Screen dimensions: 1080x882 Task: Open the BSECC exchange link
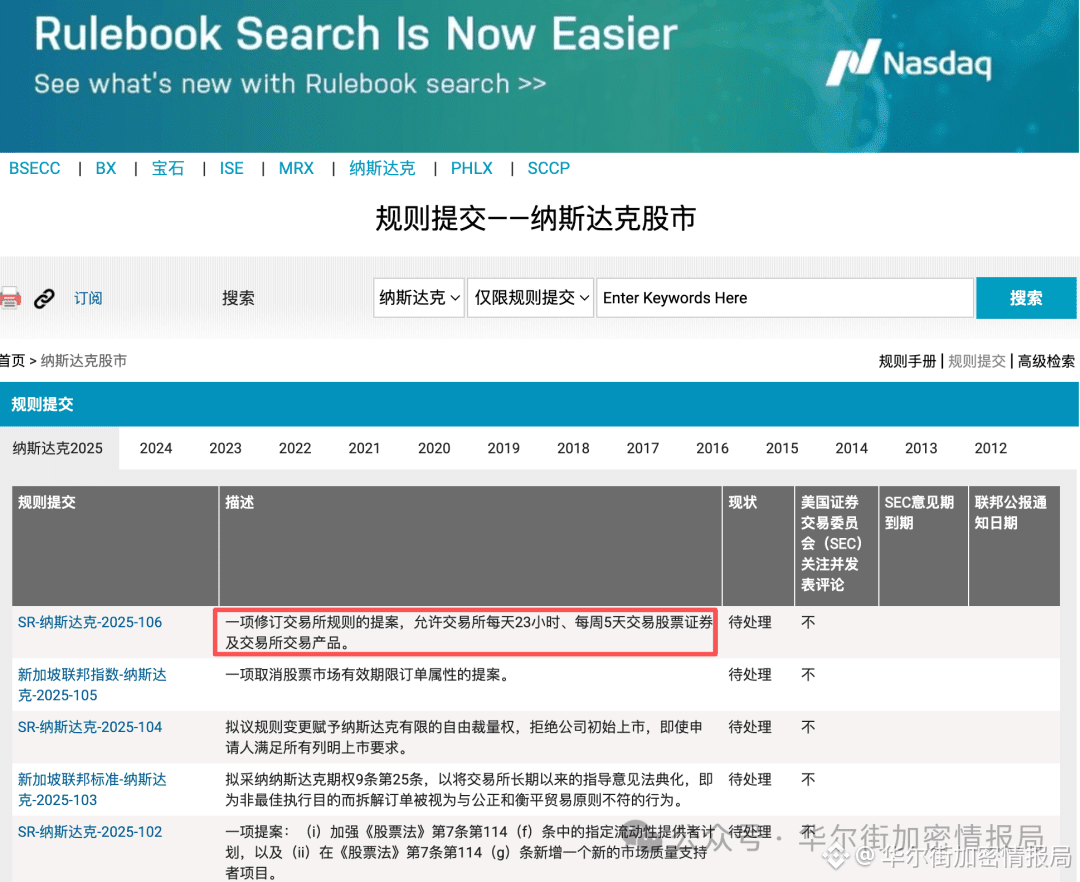(34, 168)
